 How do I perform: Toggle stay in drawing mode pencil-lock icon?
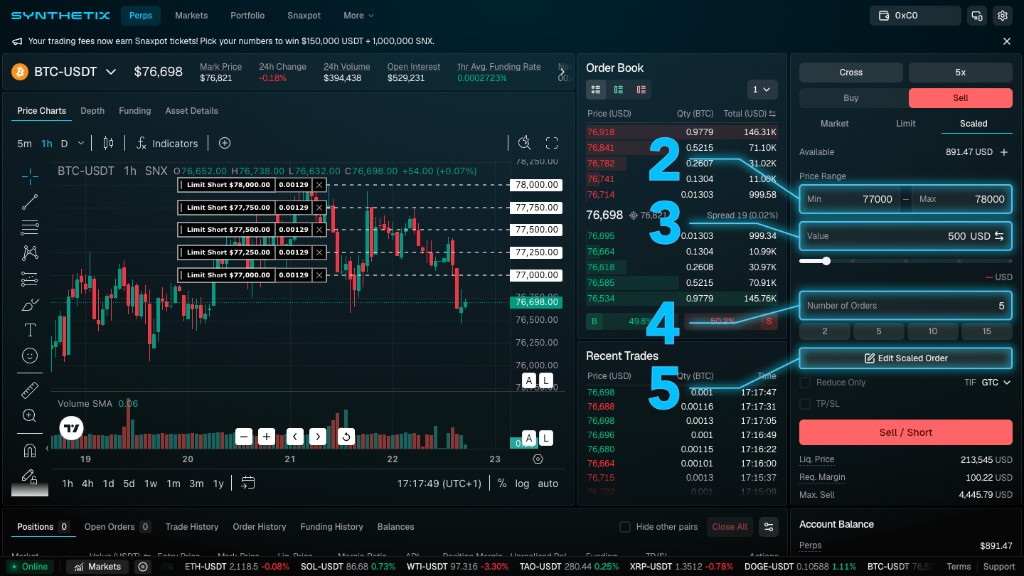[x=29, y=476]
